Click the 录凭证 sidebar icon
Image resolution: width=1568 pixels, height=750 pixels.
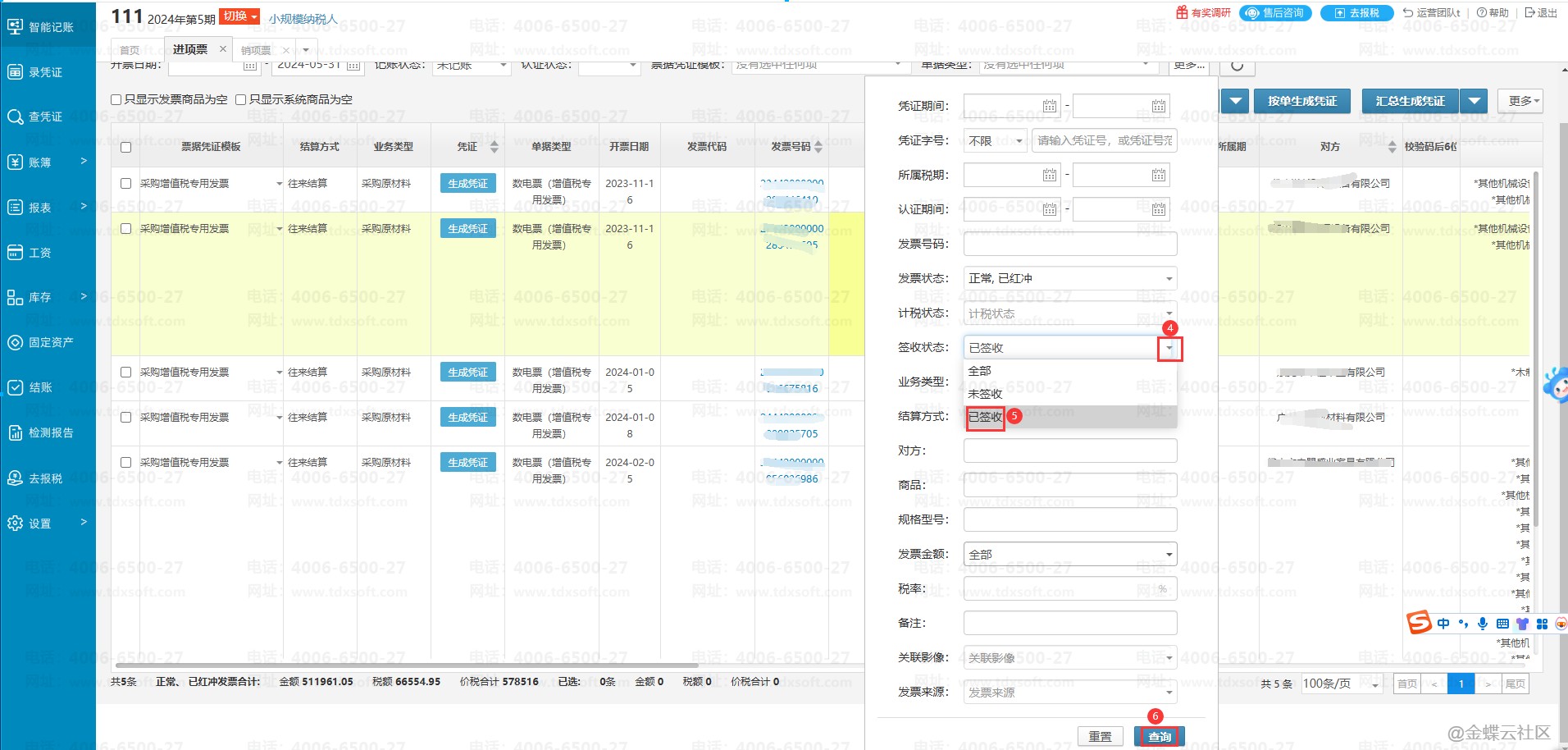tap(15, 72)
